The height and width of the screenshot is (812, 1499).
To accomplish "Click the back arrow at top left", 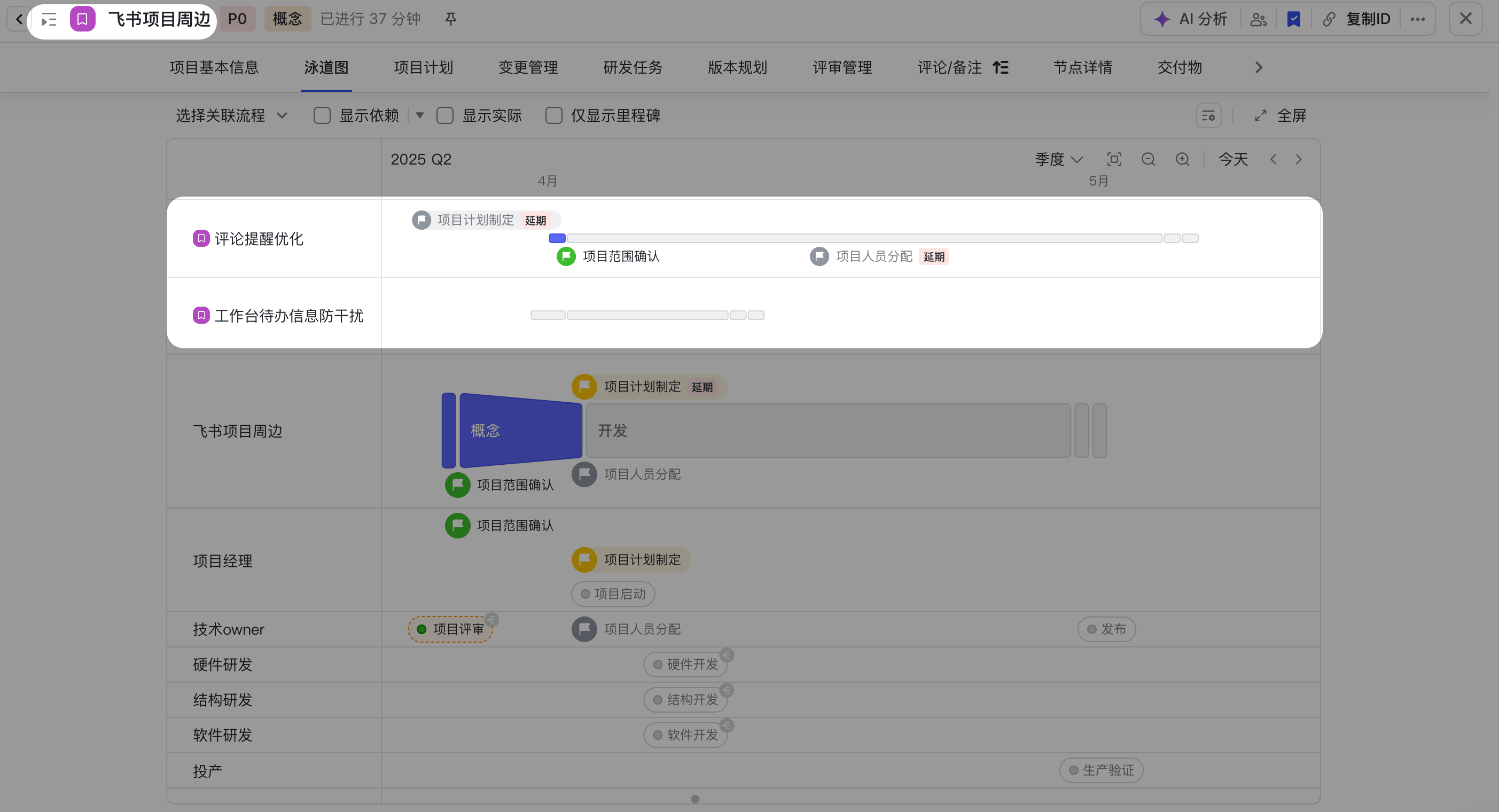I will tap(19, 19).
